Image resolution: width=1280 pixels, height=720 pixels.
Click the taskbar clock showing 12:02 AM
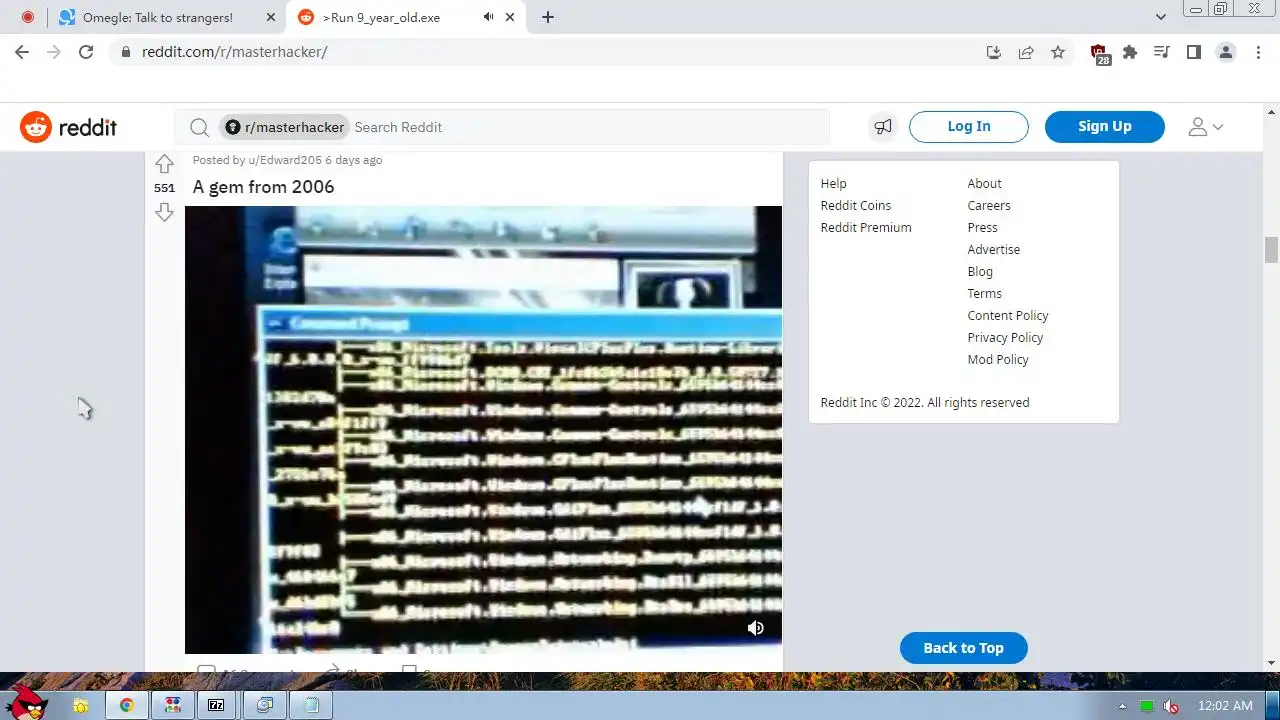pyautogui.click(x=1225, y=706)
